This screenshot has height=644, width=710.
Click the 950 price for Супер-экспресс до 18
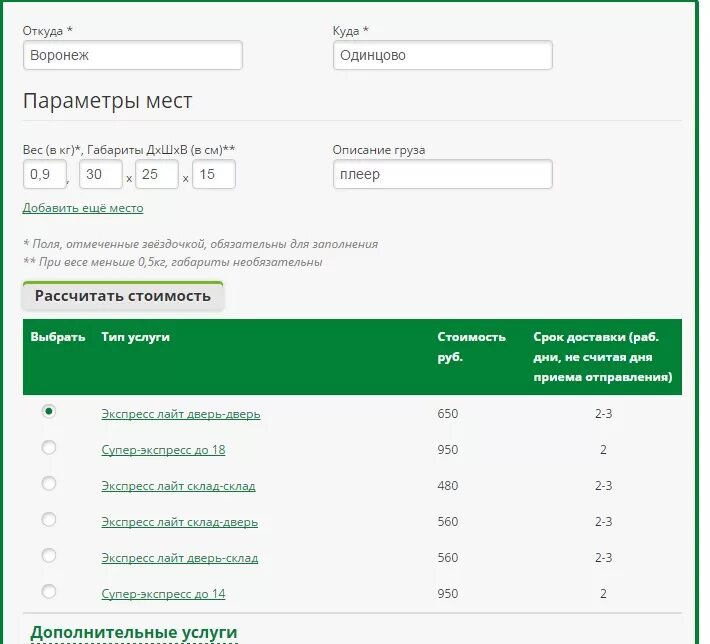pos(448,450)
